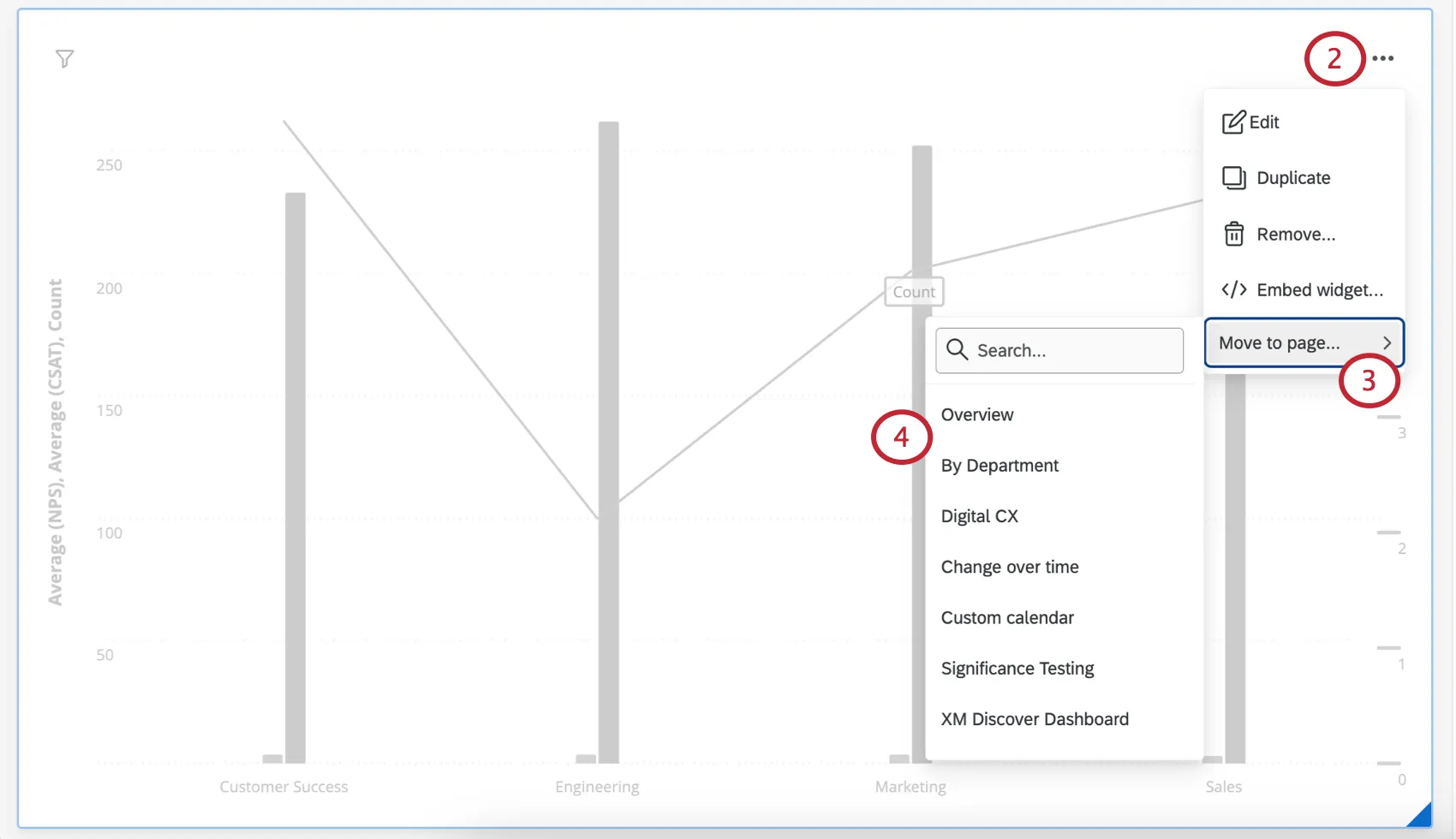Open the widget filter icon
Viewport: 1456px width, 839px height.
click(64, 58)
